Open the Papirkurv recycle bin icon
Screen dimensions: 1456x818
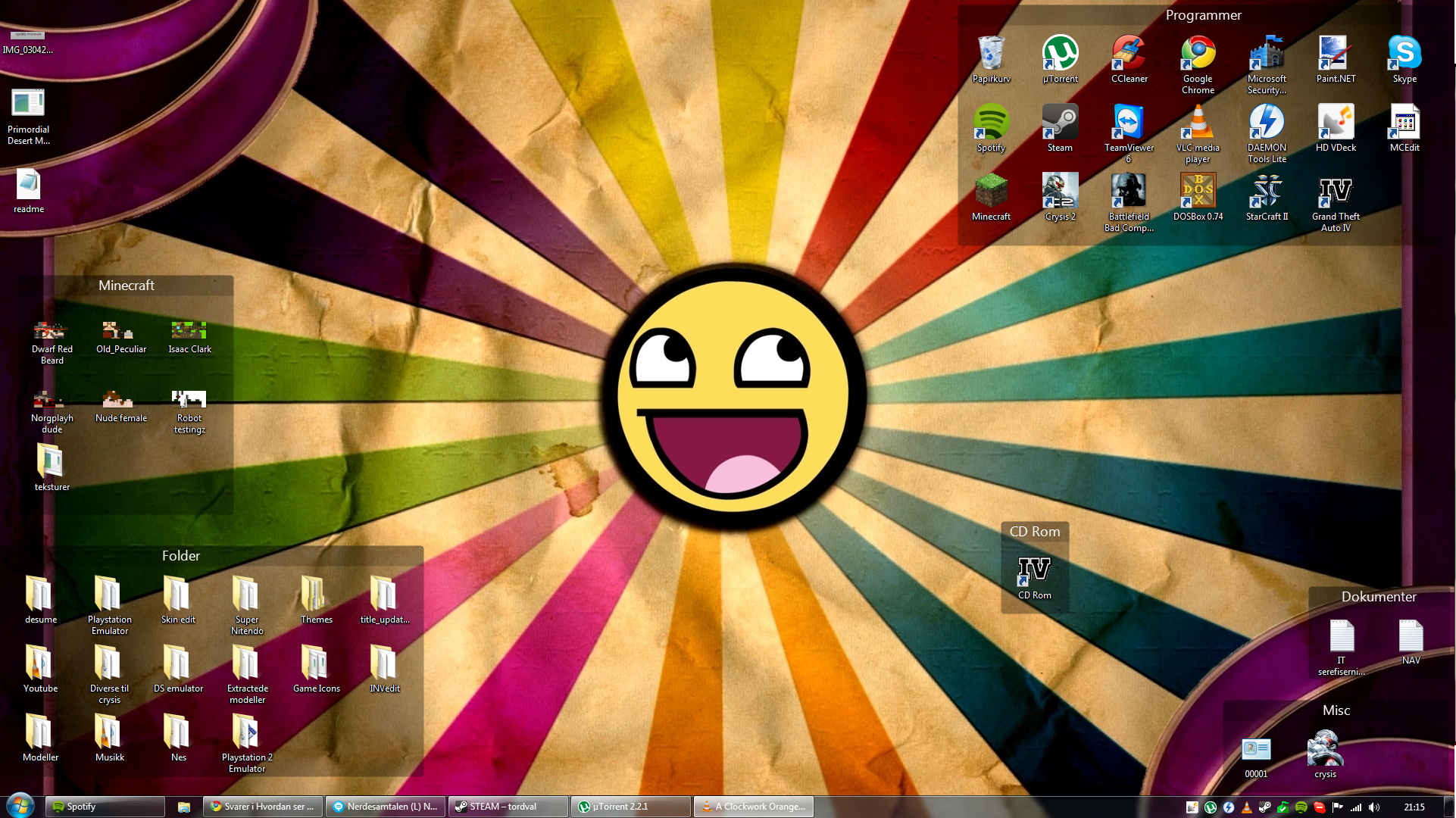991,59
